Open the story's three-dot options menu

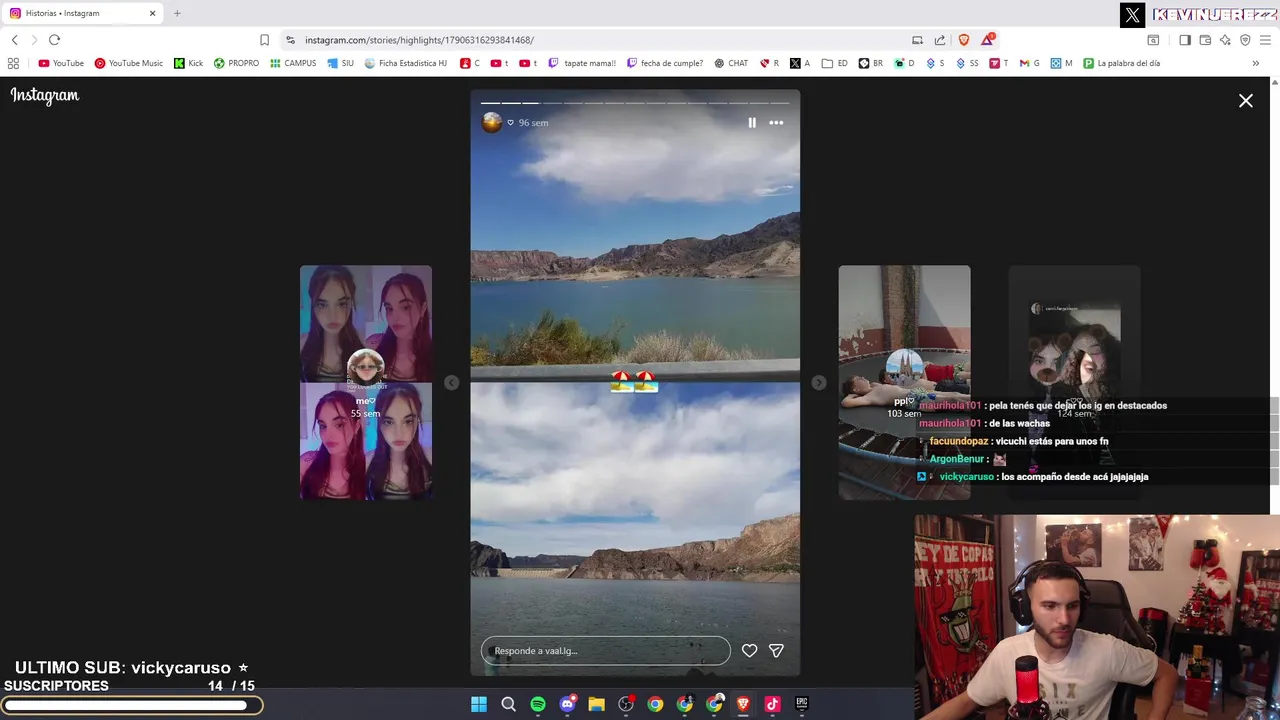[x=776, y=123]
